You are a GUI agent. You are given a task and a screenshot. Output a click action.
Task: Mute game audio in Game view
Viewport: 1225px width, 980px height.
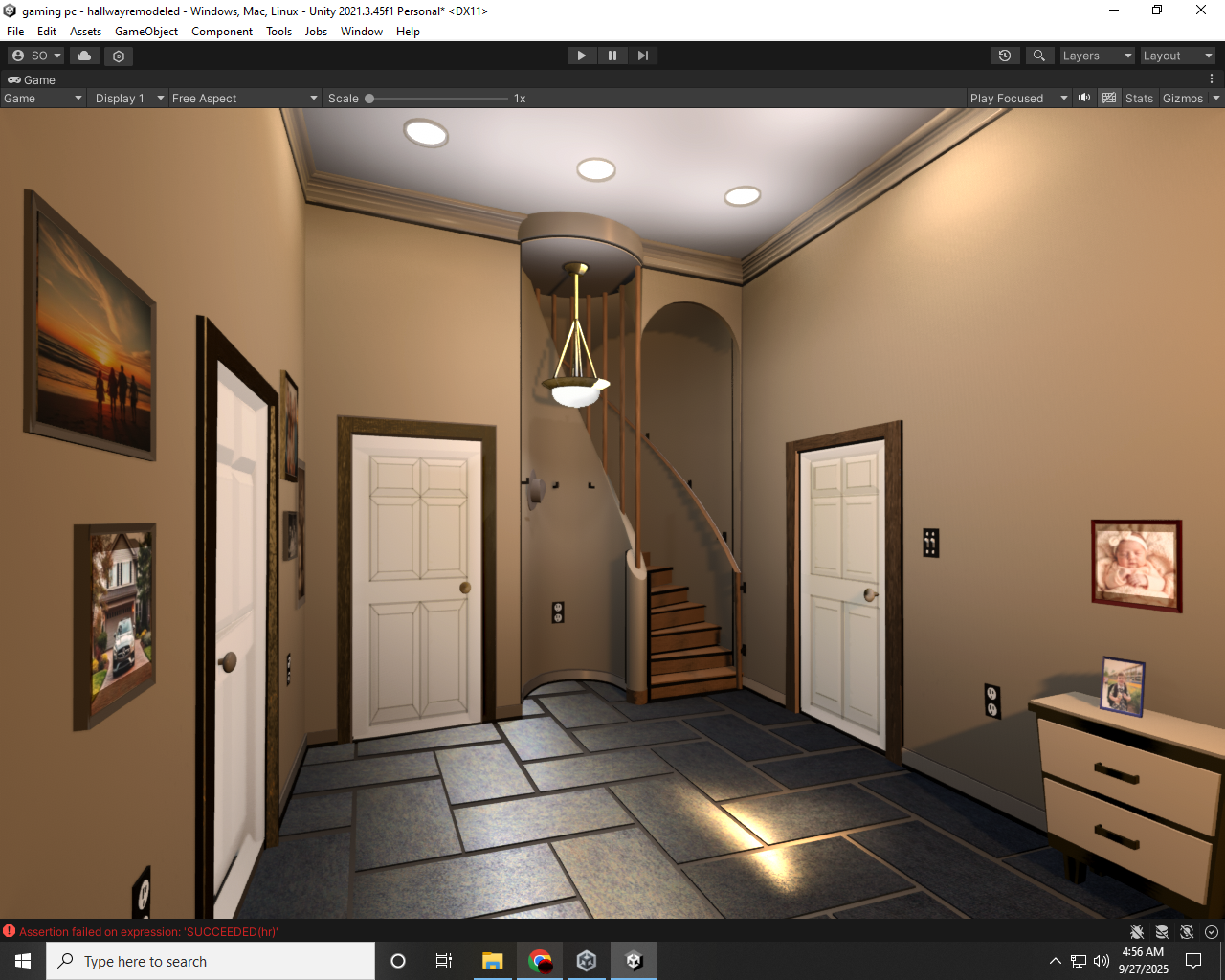click(x=1084, y=98)
